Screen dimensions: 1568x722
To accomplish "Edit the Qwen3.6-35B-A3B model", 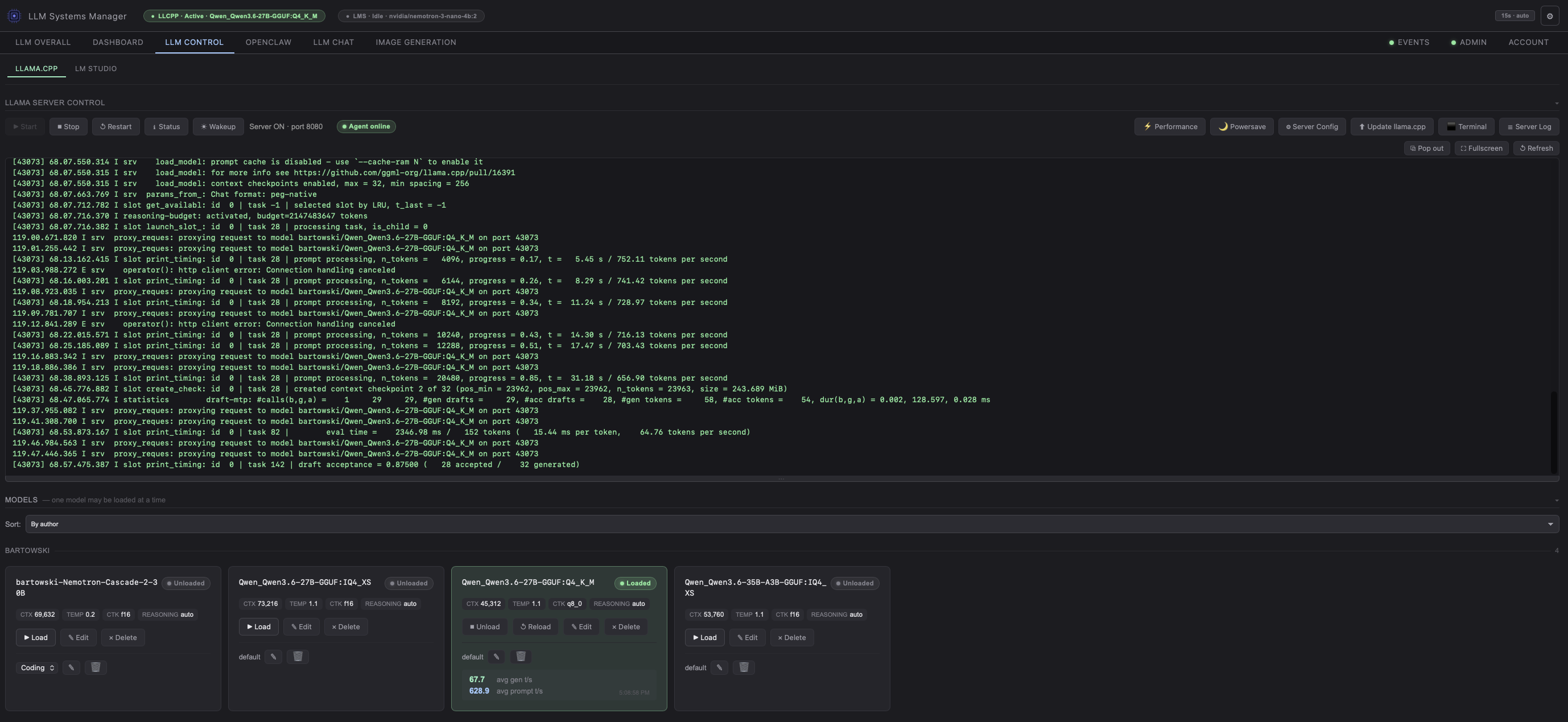I will [x=748, y=637].
